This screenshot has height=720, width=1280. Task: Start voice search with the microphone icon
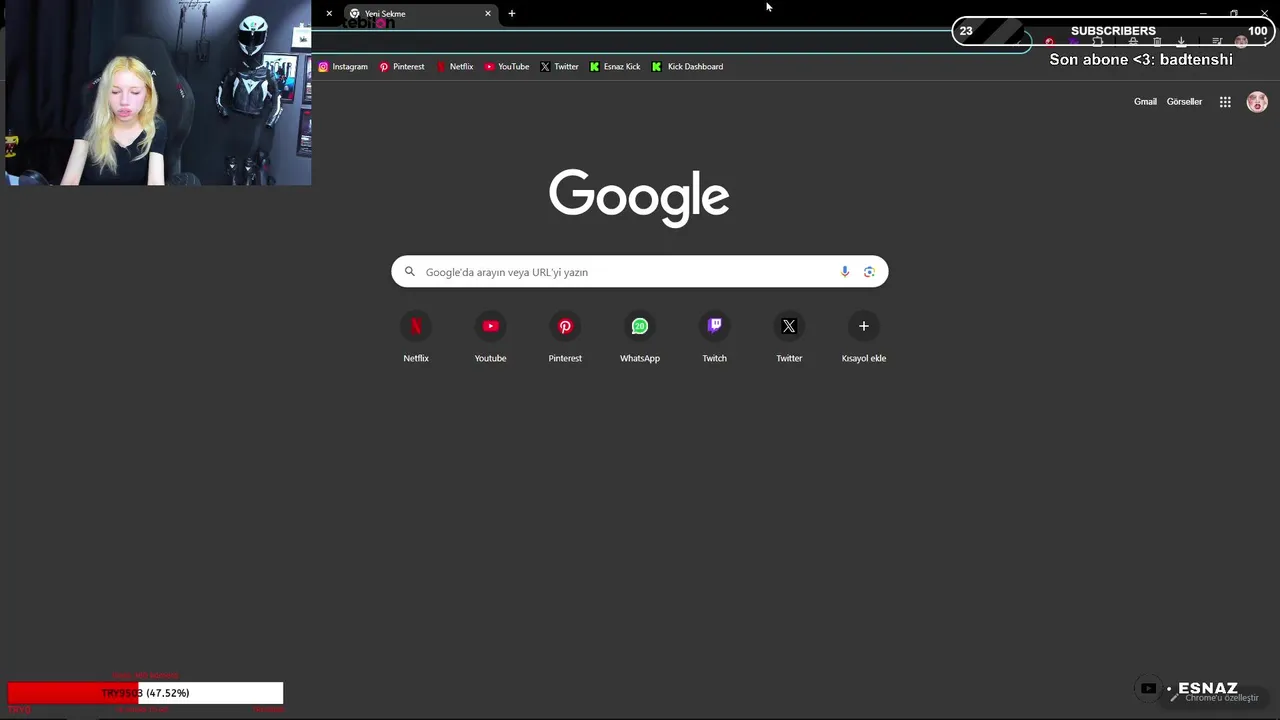click(845, 272)
